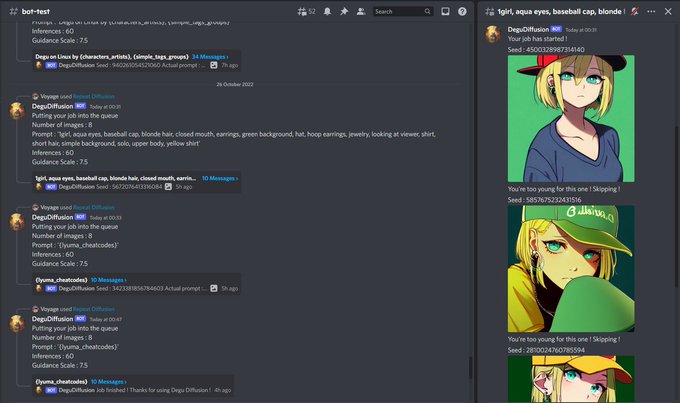
Task: Open the yellow cap girl image thumbnail
Action: 571,379
